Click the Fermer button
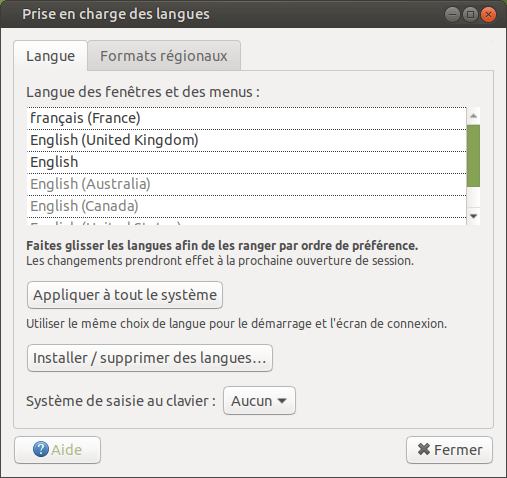This screenshot has height=478, width=507. [x=449, y=450]
